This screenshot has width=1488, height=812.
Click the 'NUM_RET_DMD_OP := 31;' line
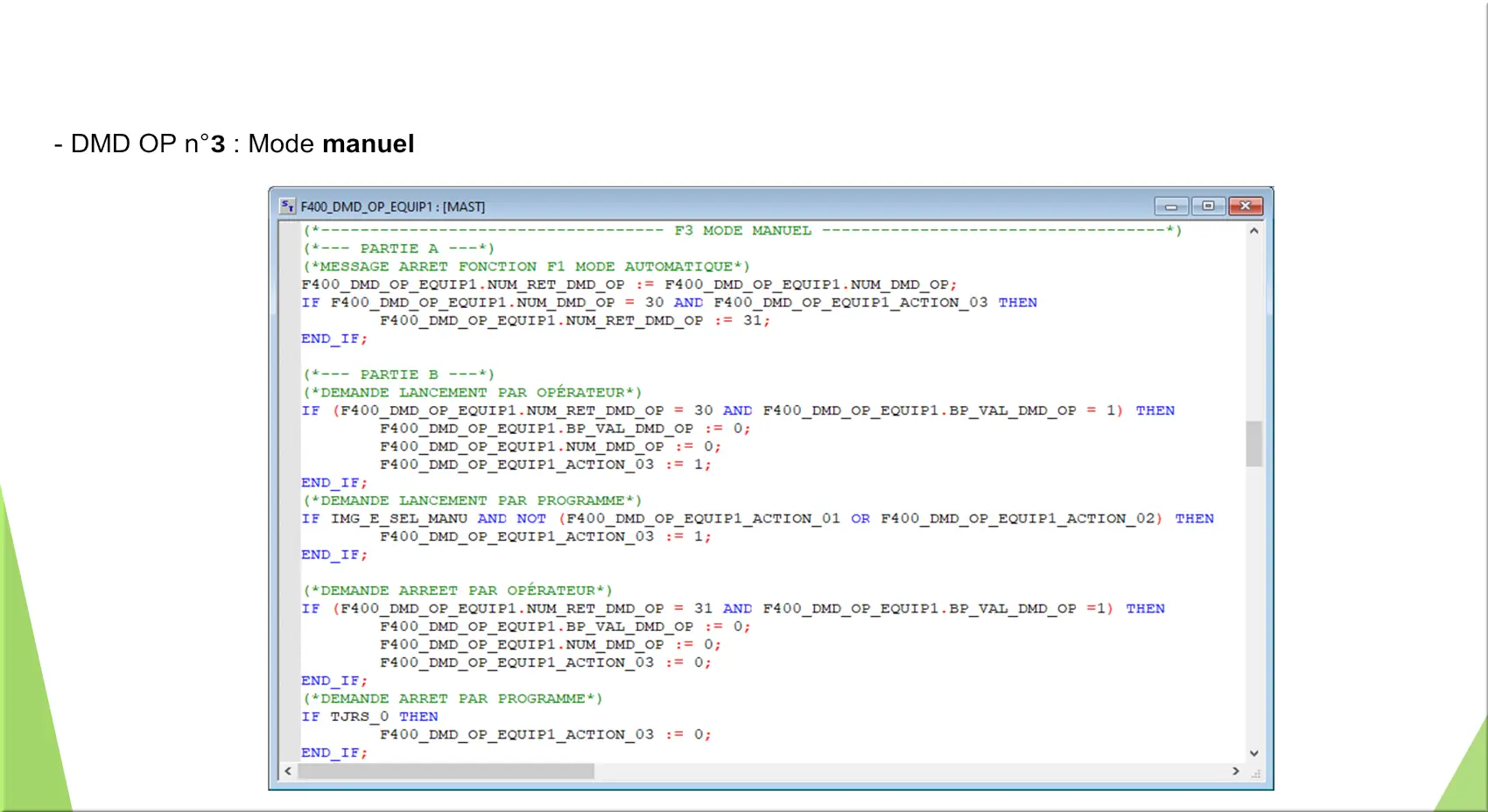[x=575, y=321]
